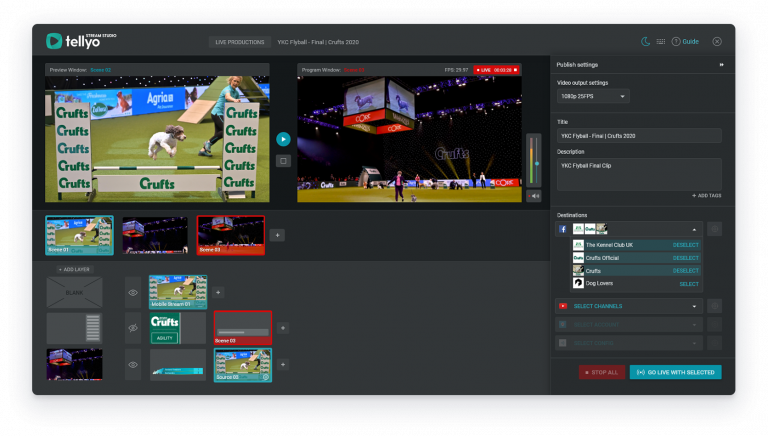Deselect Crufts Official page
768x436 pixels.
[685, 258]
